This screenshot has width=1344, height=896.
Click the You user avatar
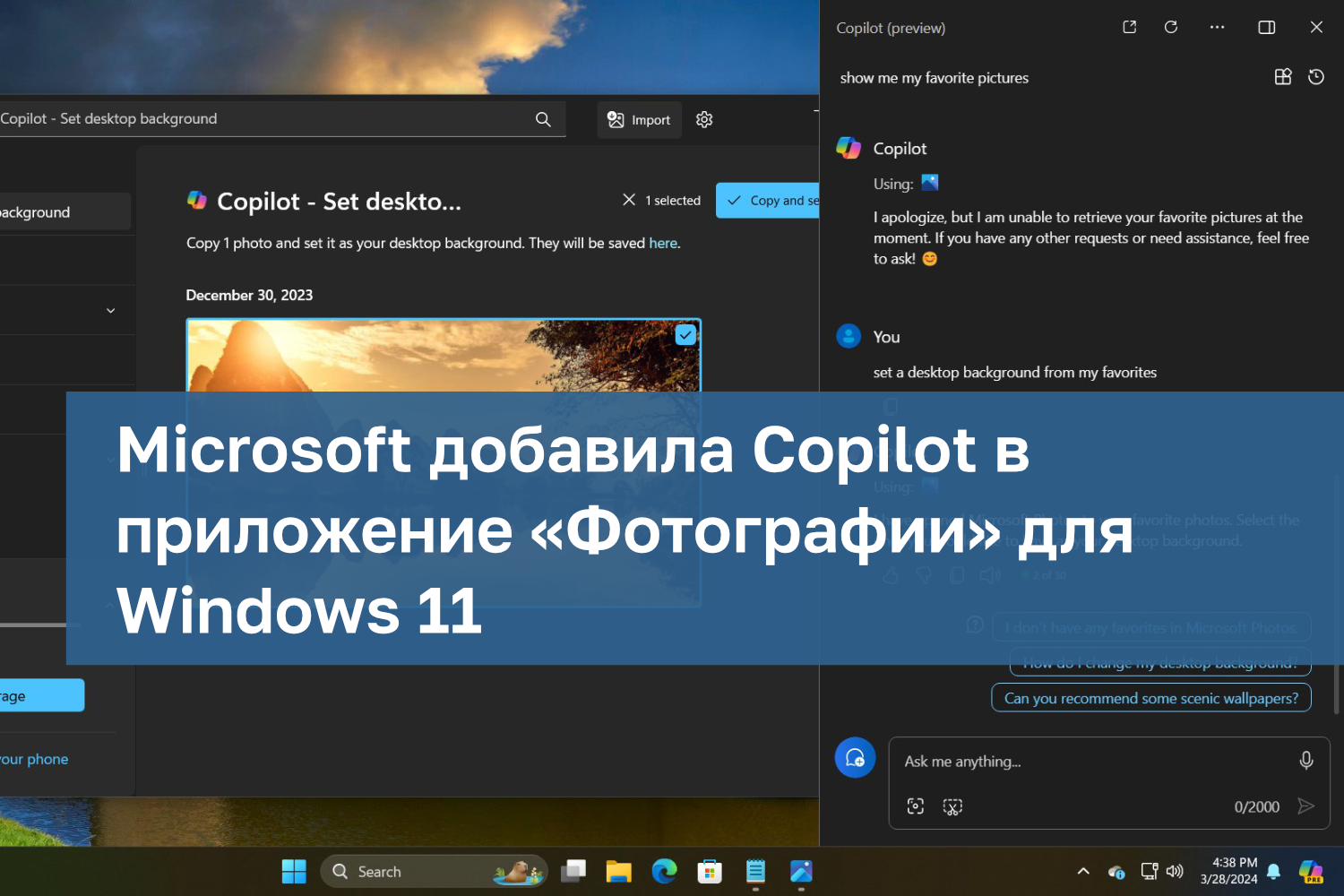849,336
